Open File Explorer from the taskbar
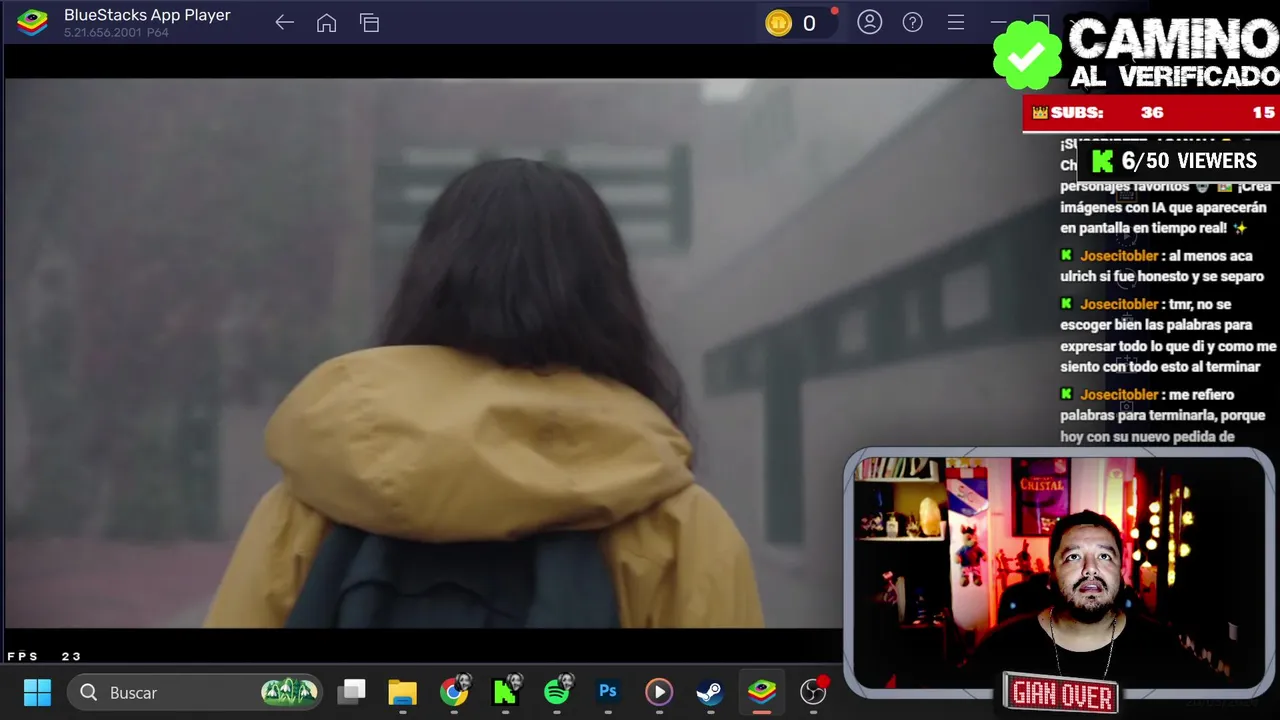This screenshot has height=720, width=1280. (x=403, y=692)
